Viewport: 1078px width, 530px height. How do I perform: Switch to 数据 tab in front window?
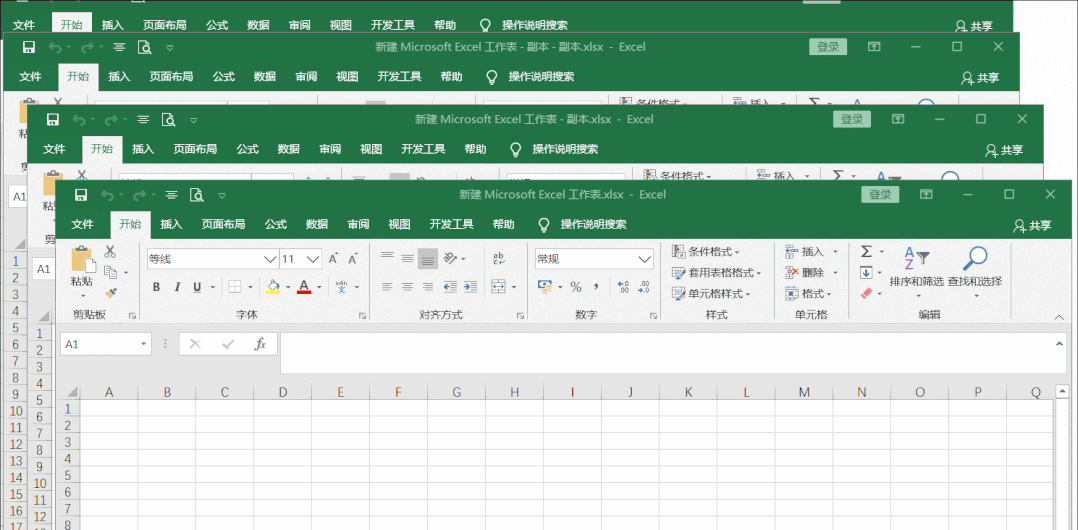317,224
